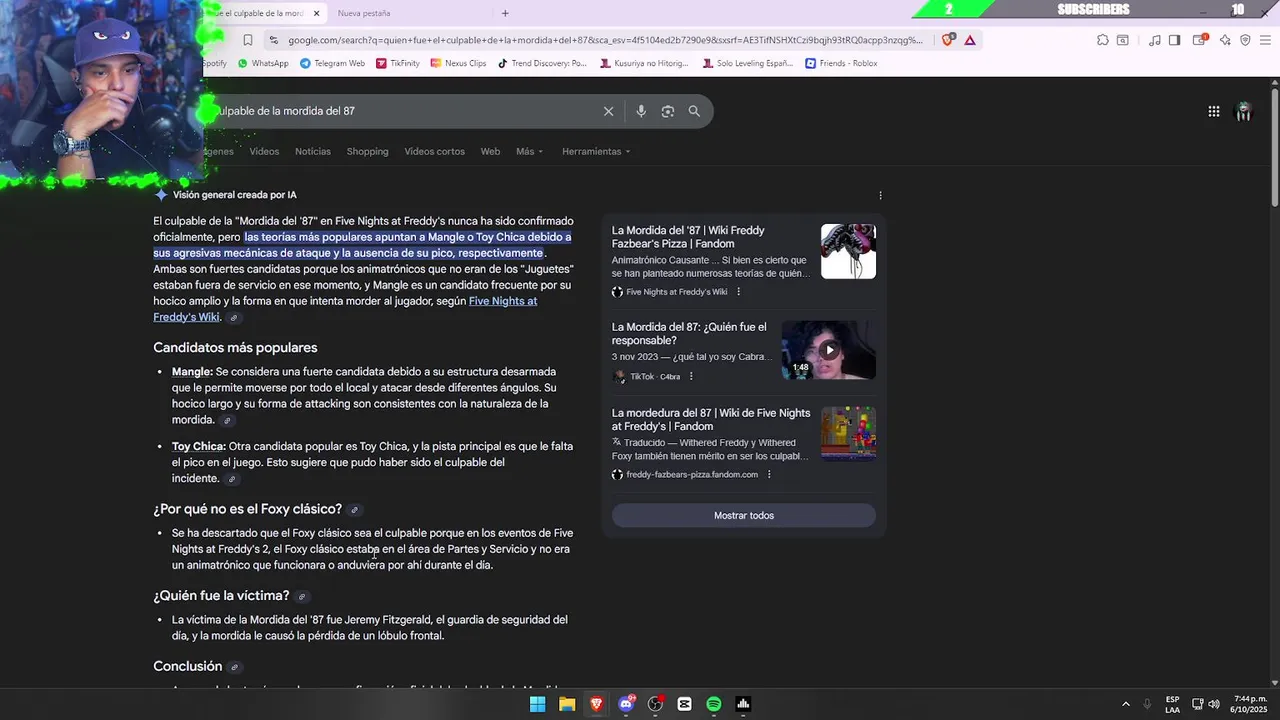Open Brave Shields lion icon

click(x=948, y=40)
